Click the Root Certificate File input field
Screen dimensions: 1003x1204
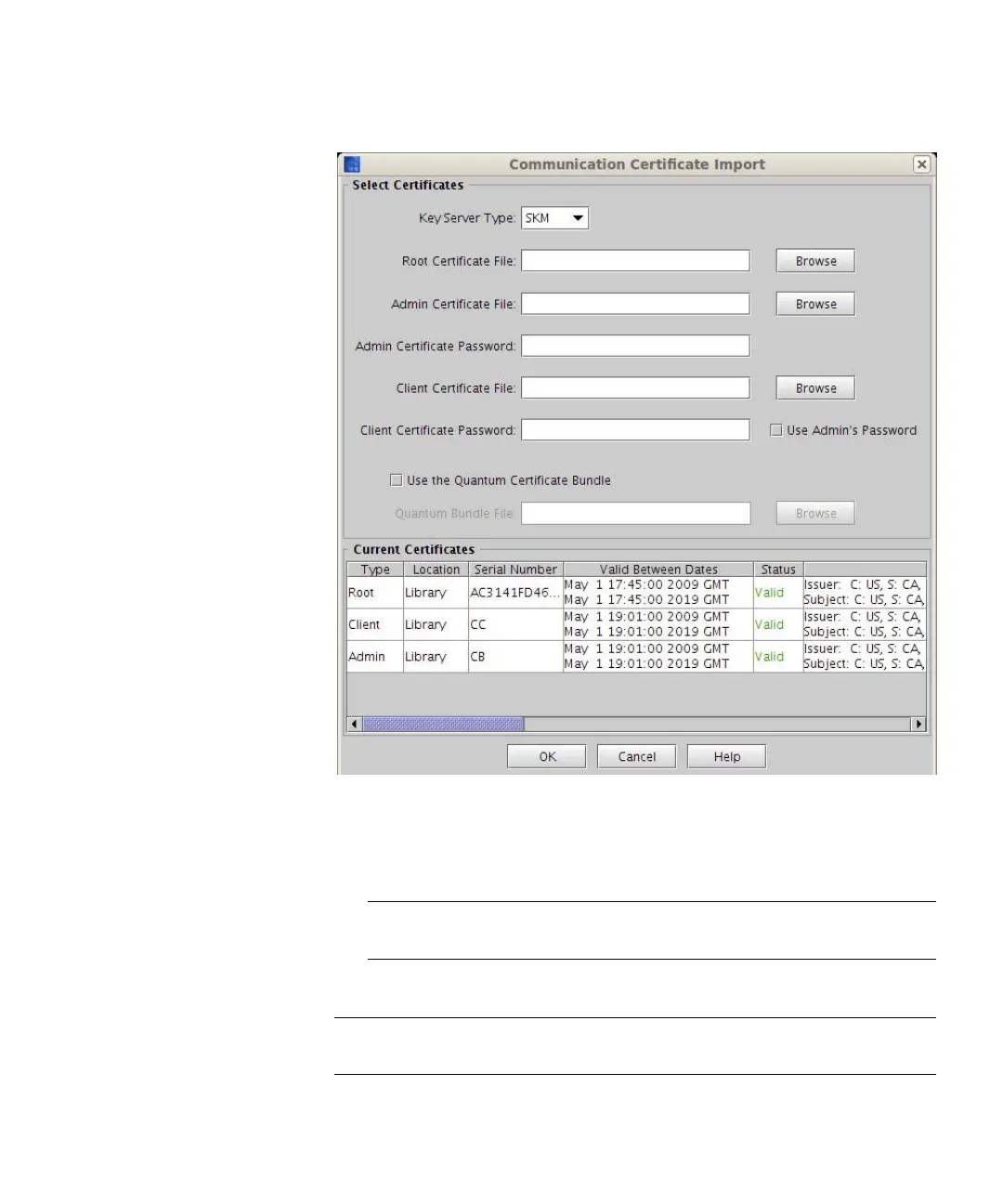pos(635,261)
